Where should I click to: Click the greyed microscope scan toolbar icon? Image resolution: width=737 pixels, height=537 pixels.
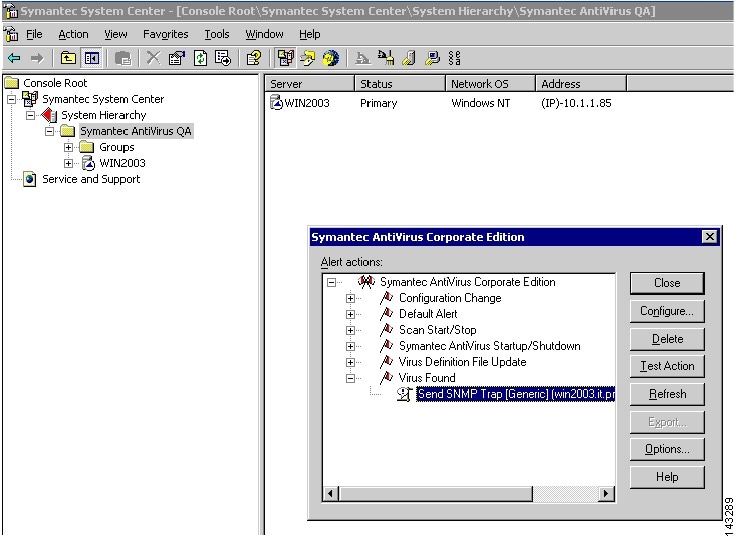pyautogui.click(x=362, y=58)
